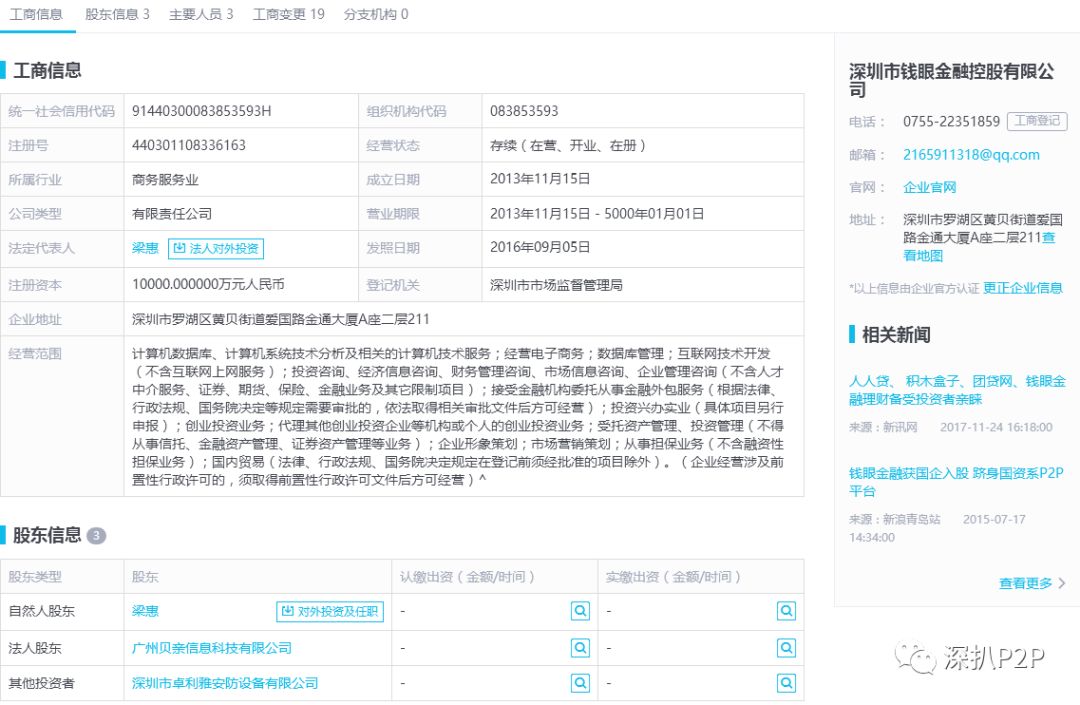Click the credit code 91440300083853593H
The image size is (1080, 705).
pyautogui.click(x=202, y=111)
